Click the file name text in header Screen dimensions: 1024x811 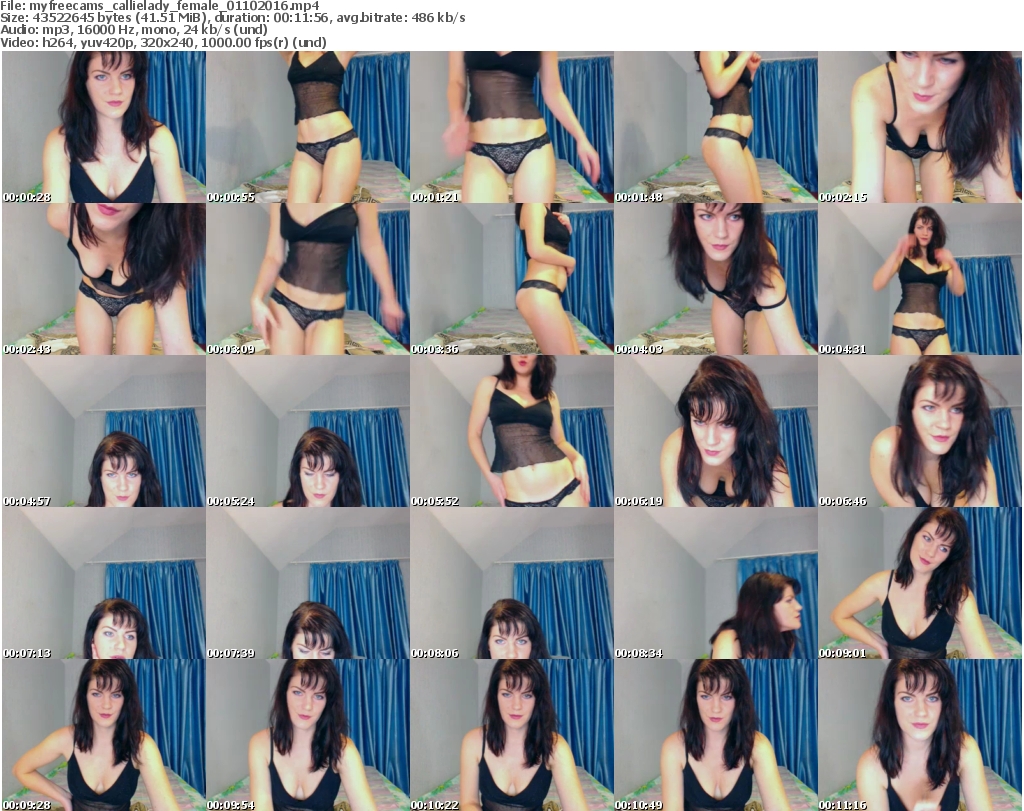pyautogui.click(x=160, y=6)
